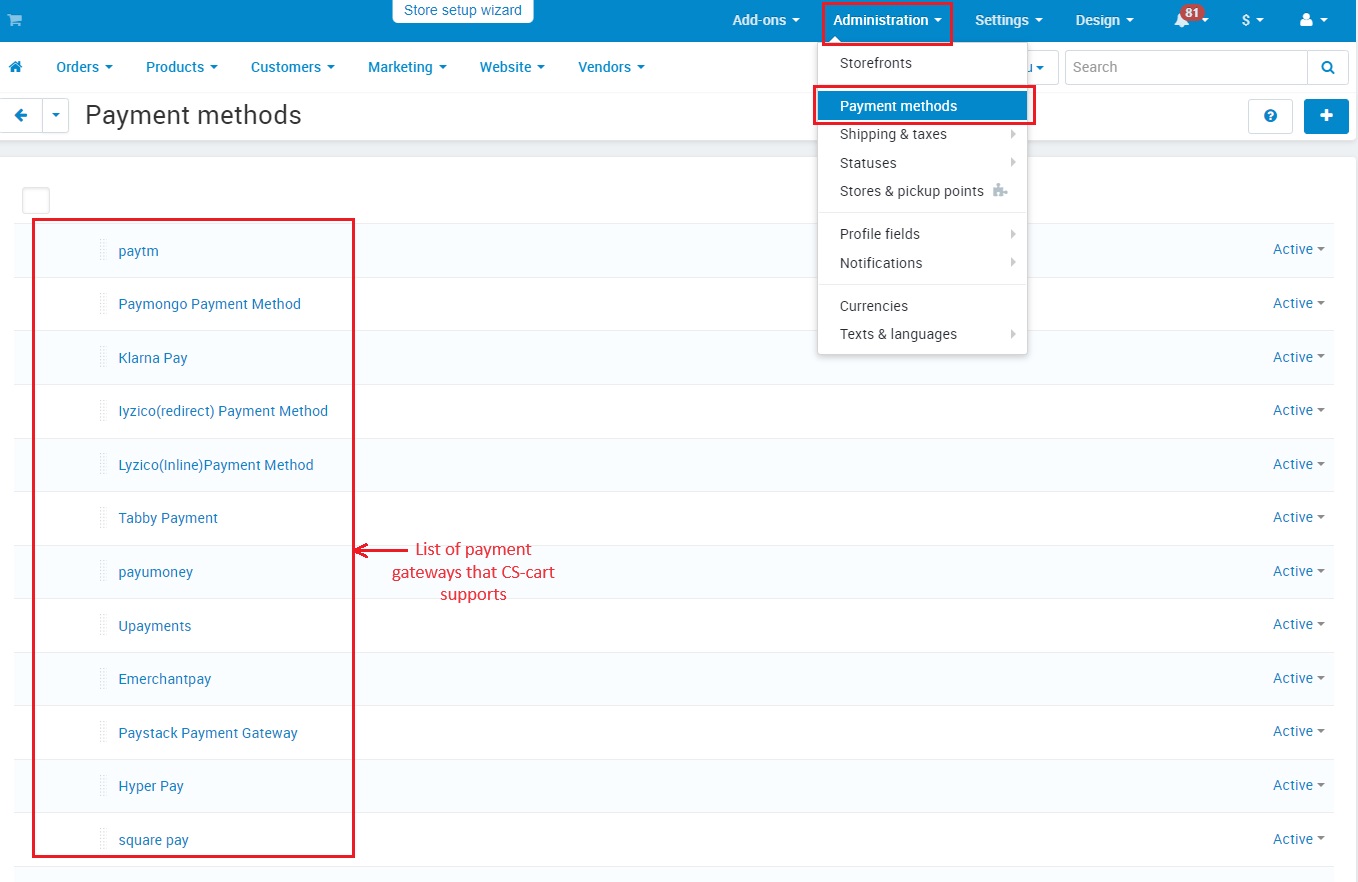Open Active status dropdown for square pay

pos(1298,839)
